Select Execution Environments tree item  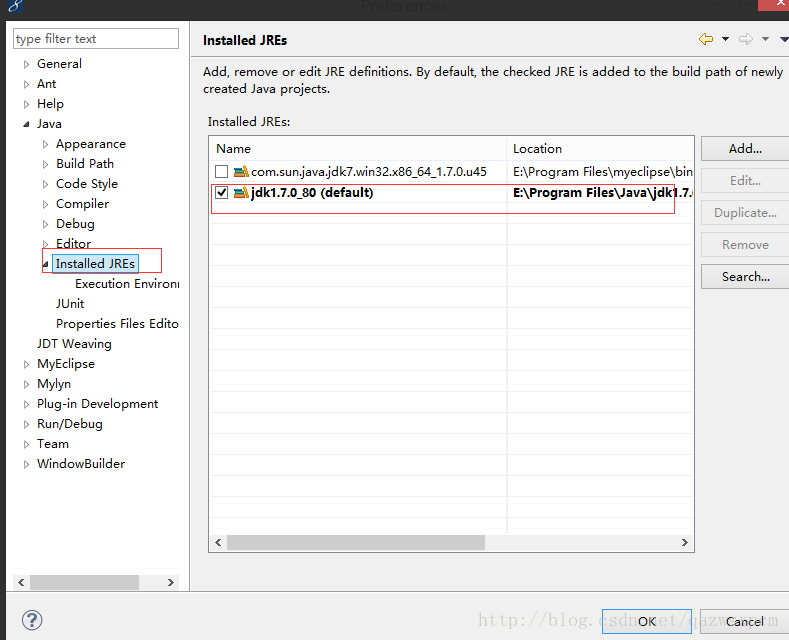click(127, 284)
